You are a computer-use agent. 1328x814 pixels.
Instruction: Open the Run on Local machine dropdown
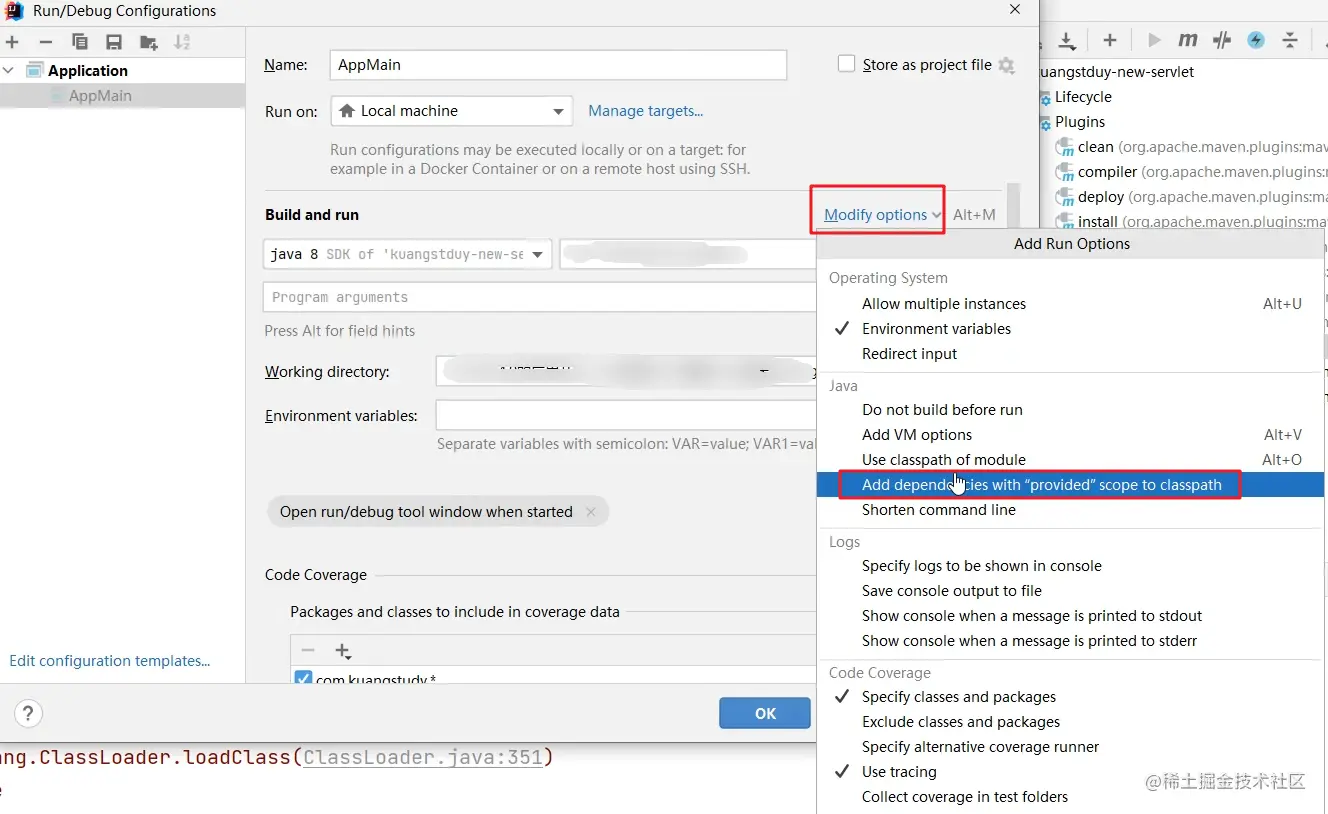click(x=451, y=111)
